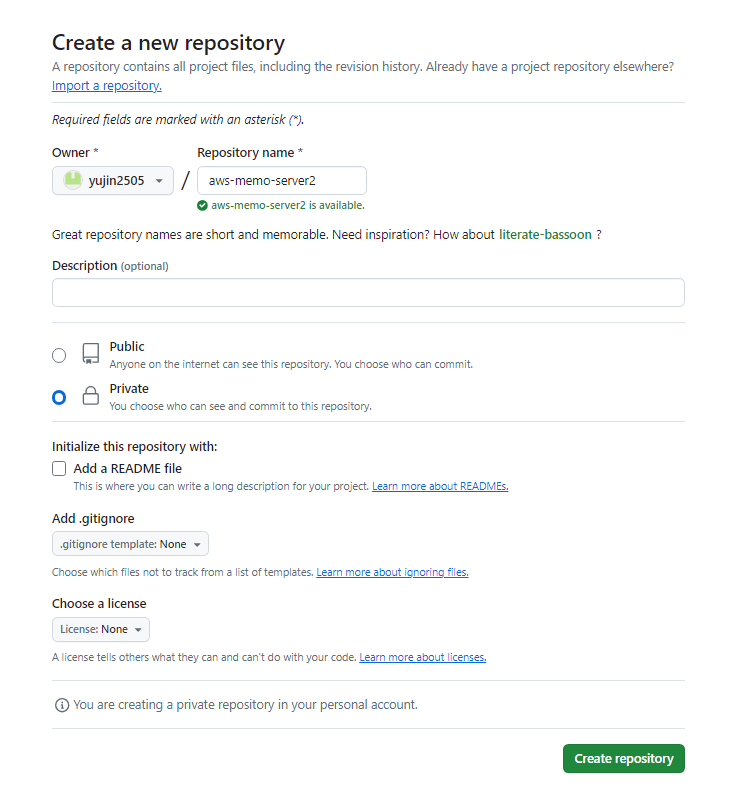Click the yujin2505 owner avatar icon
This screenshot has width=738, height=794.
tap(72, 180)
